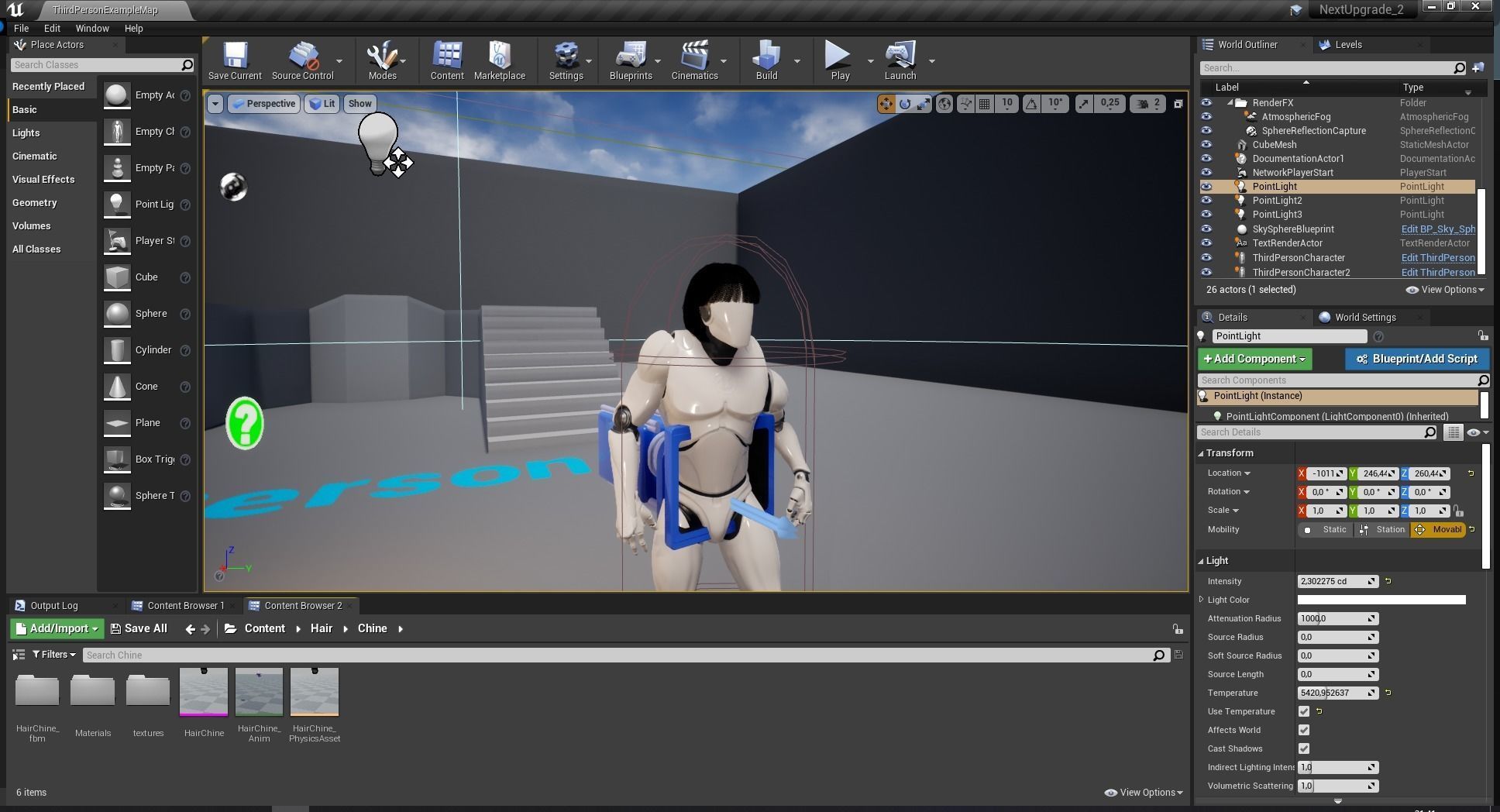Hide the CubeMesh actor via eye icon
1500x812 pixels.
click(x=1206, y=145)
